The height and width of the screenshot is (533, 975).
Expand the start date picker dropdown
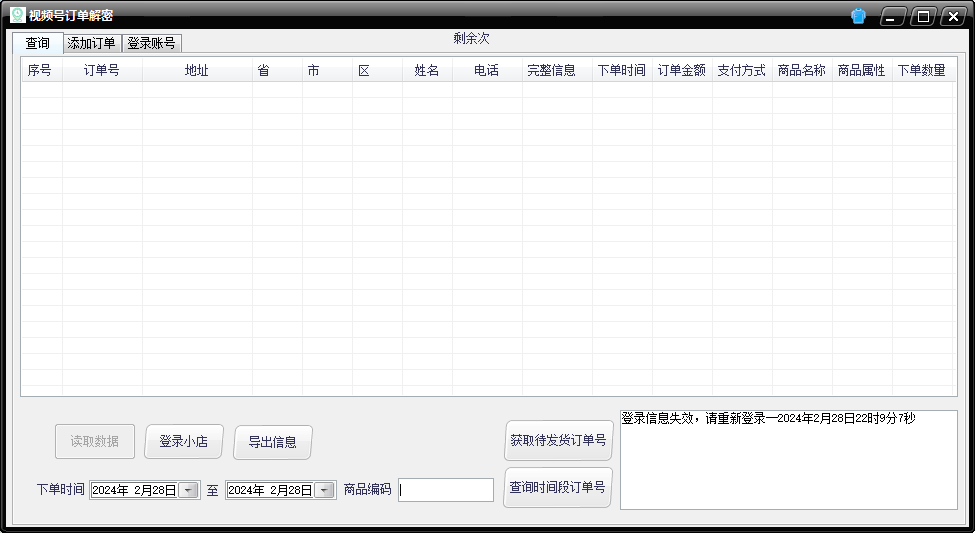tap(188, 490)
